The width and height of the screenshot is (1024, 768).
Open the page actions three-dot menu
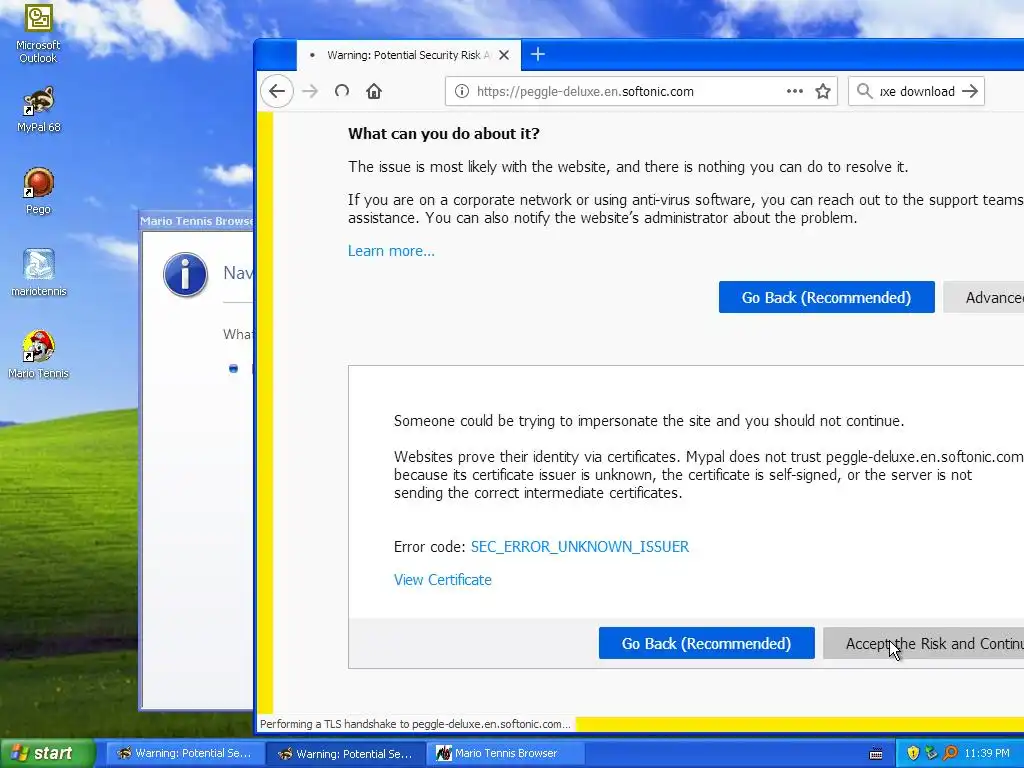(x=795, y=91)
